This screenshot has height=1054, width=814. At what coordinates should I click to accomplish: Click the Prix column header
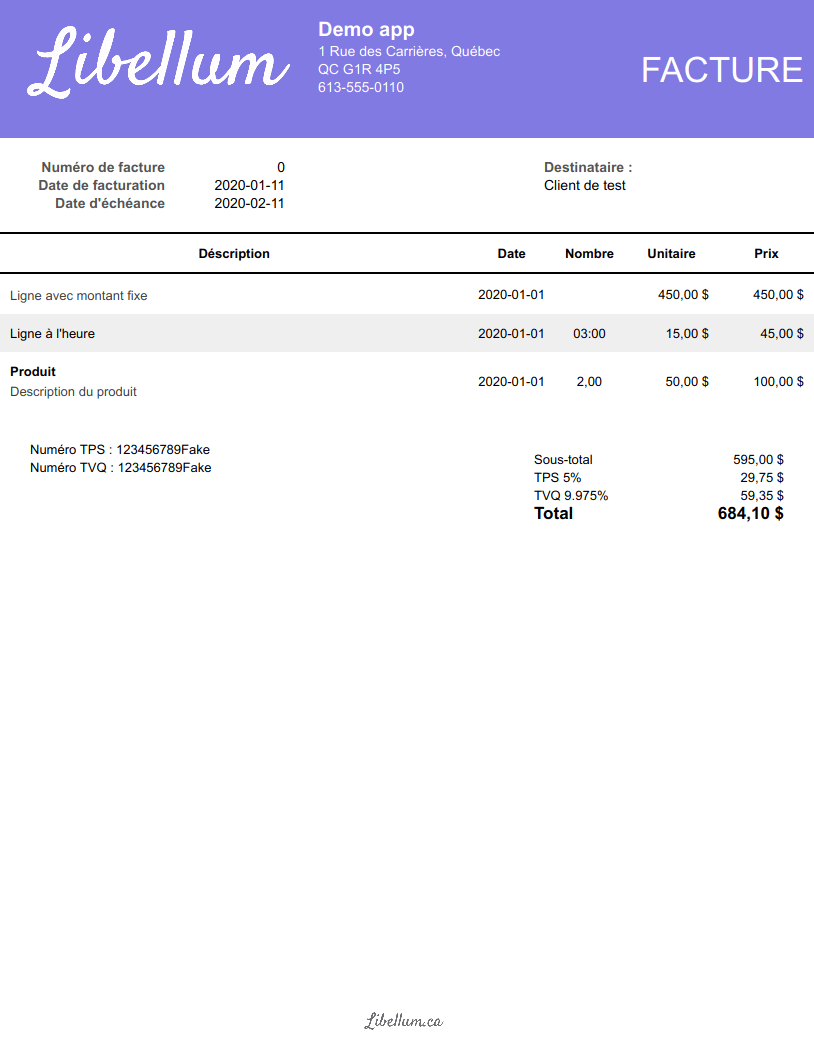[766, 253]
